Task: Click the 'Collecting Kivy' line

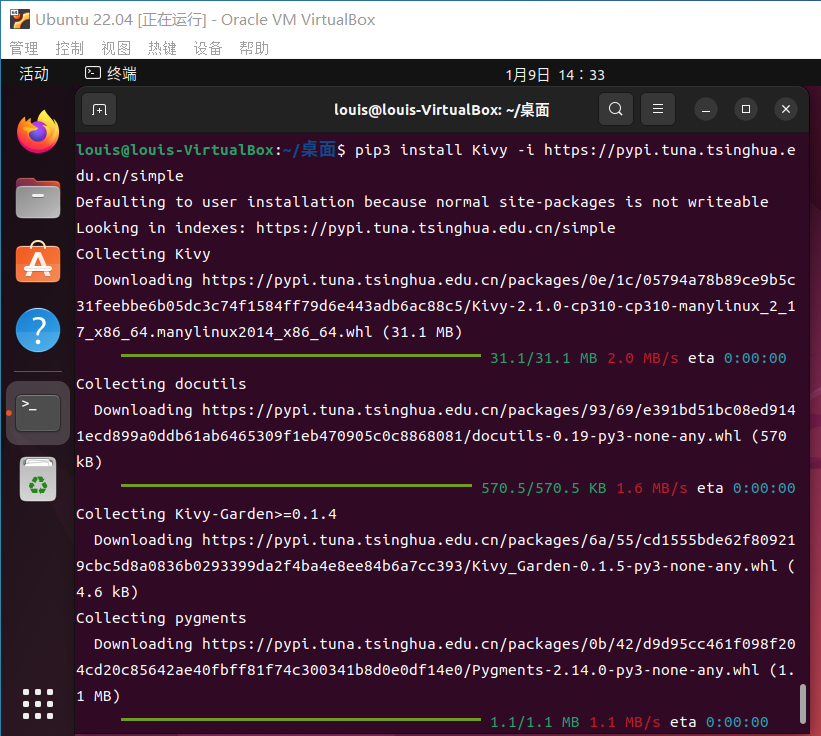Action: point(143,254)
